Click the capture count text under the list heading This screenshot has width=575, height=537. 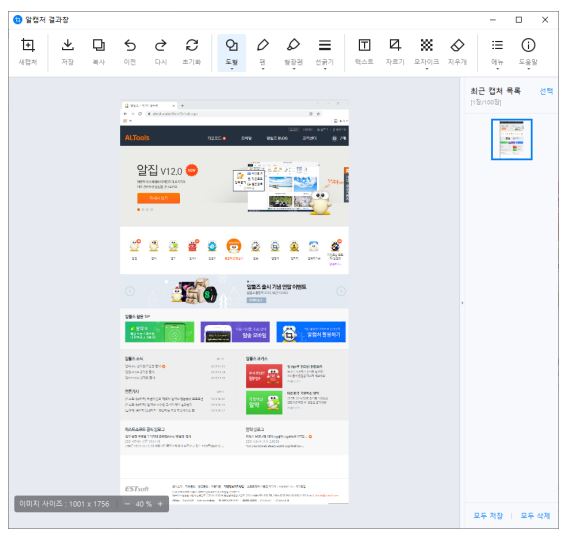point(486,102)
